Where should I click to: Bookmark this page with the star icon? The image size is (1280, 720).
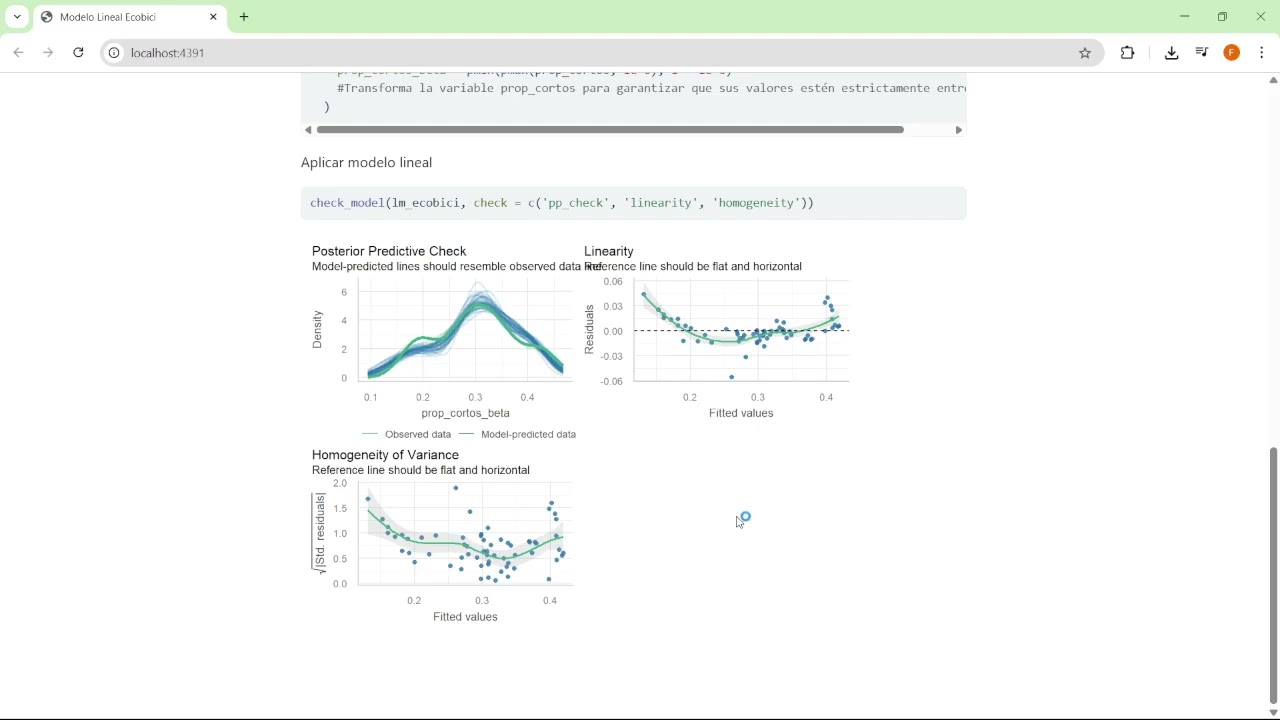[x=1085, y=53]
